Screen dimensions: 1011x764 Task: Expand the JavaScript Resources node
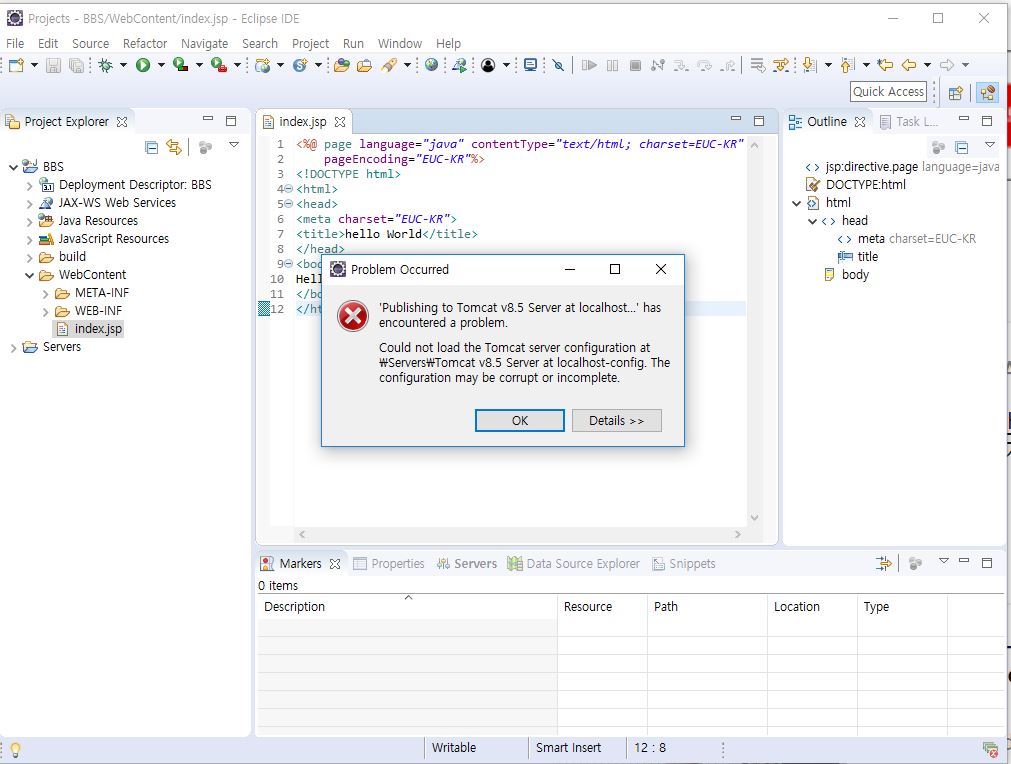coord(29,240)
